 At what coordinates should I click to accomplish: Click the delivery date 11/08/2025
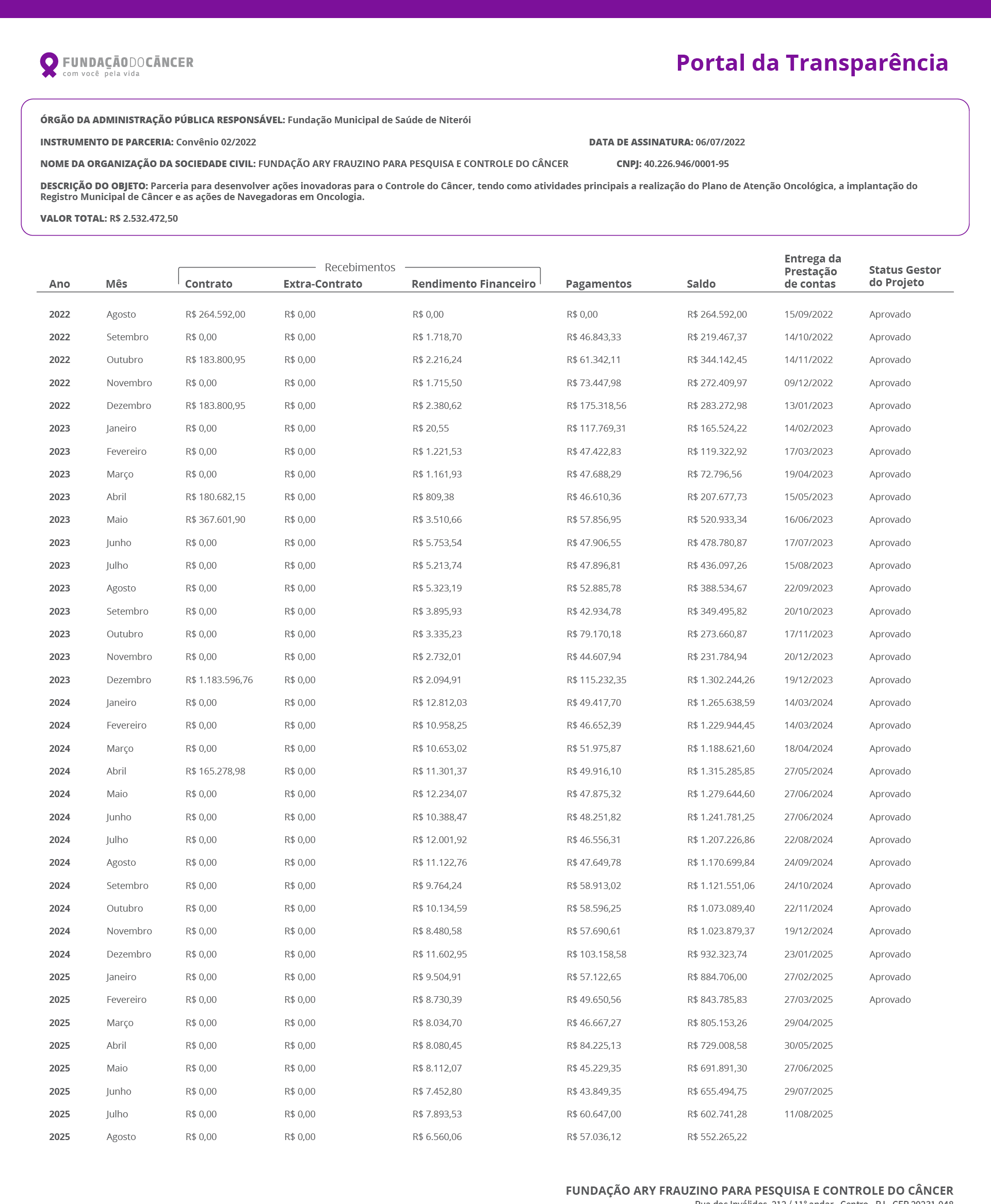point(808,1114)
